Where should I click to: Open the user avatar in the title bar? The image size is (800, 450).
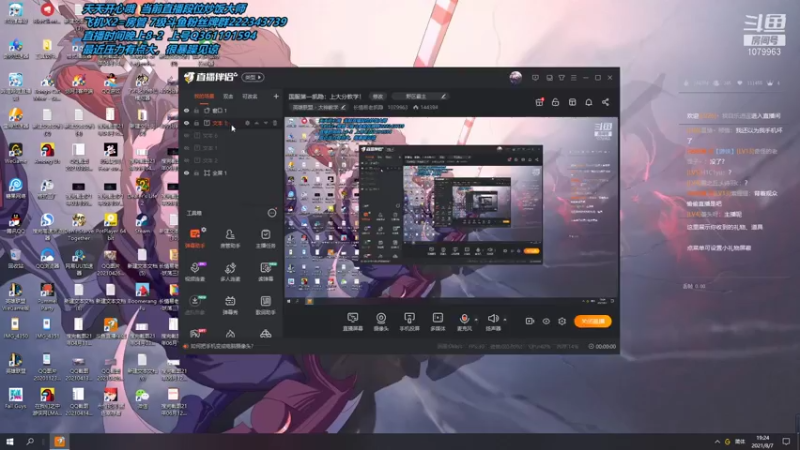516,78
